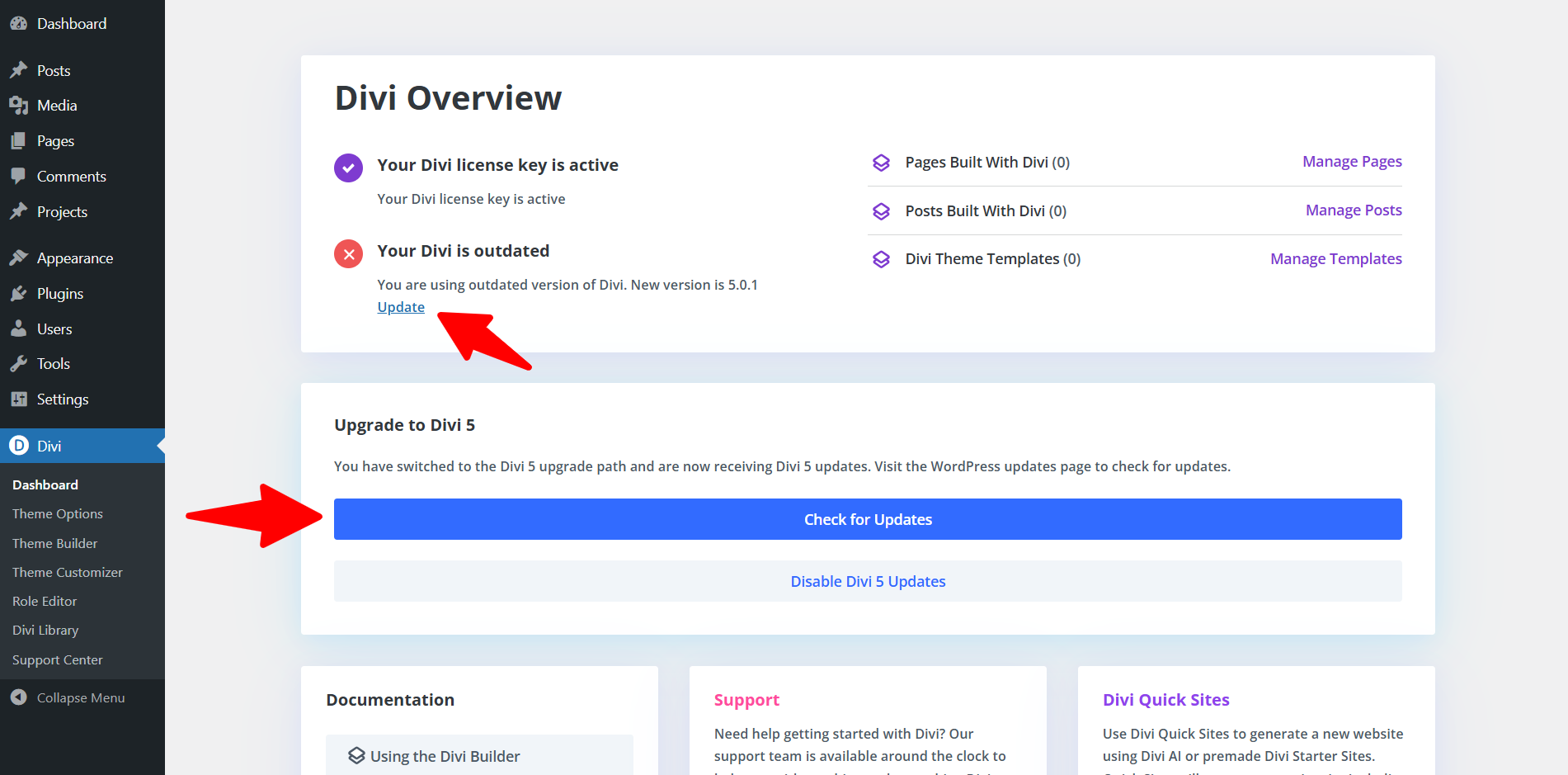Screen dimensions: 1568x775
Task: Click the Plugins plug icon
Action: (x=18, y=294)
